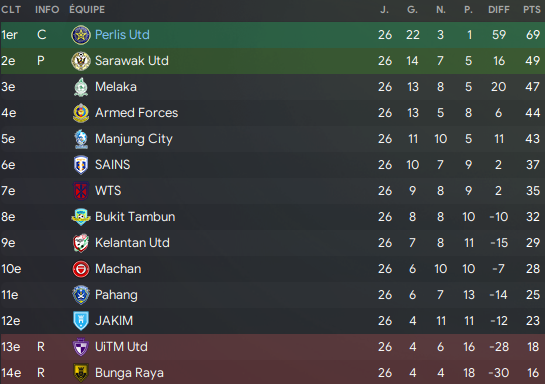Screen dimensions: 545x384
Task: Click the Melaka team badge
Action: (81, 87)
